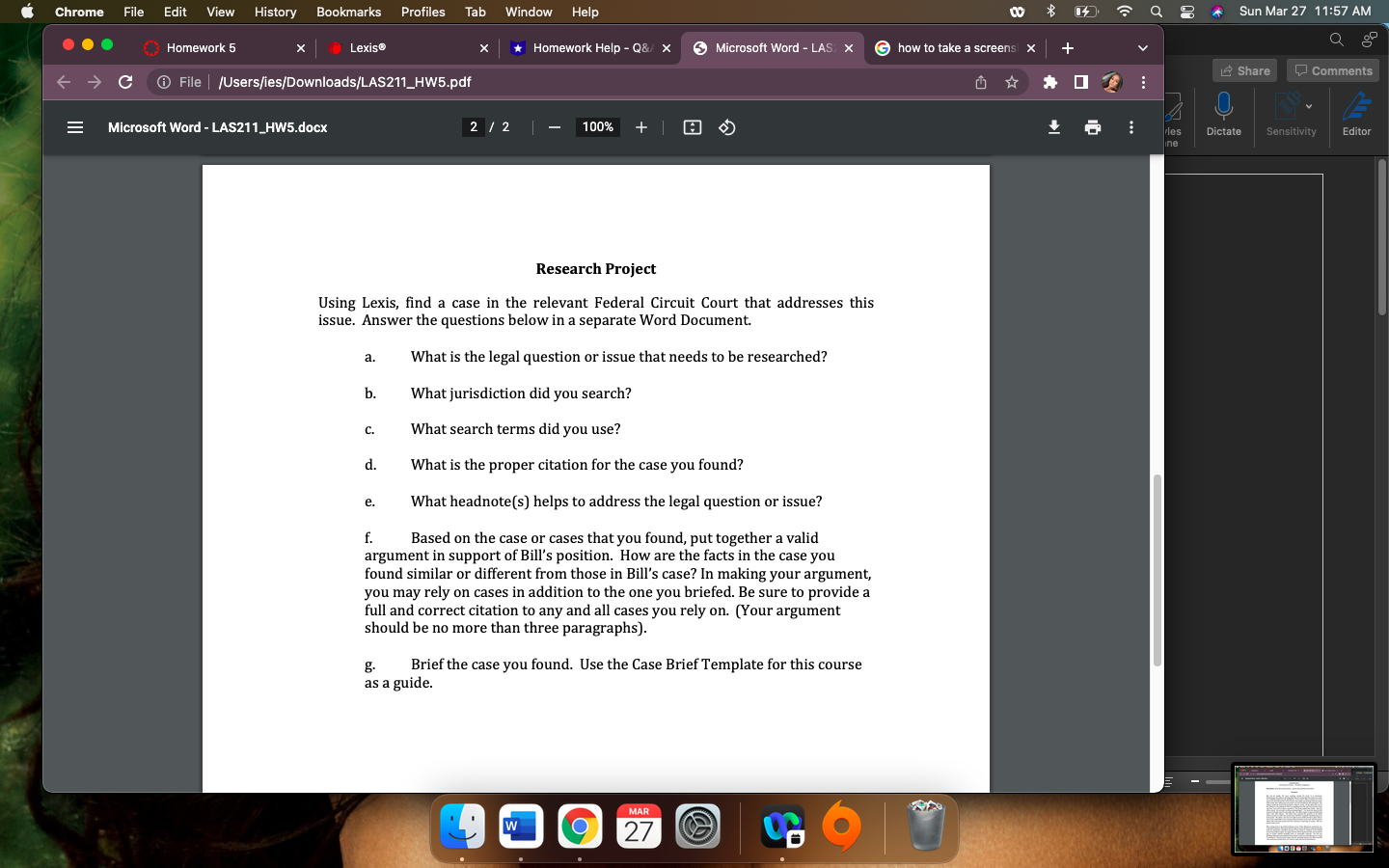This screenshot has width=1389, height=868.
Task: Open the Bookmarks menu in the menu bar
Action: pyautogui.click(x=348, y=12)
